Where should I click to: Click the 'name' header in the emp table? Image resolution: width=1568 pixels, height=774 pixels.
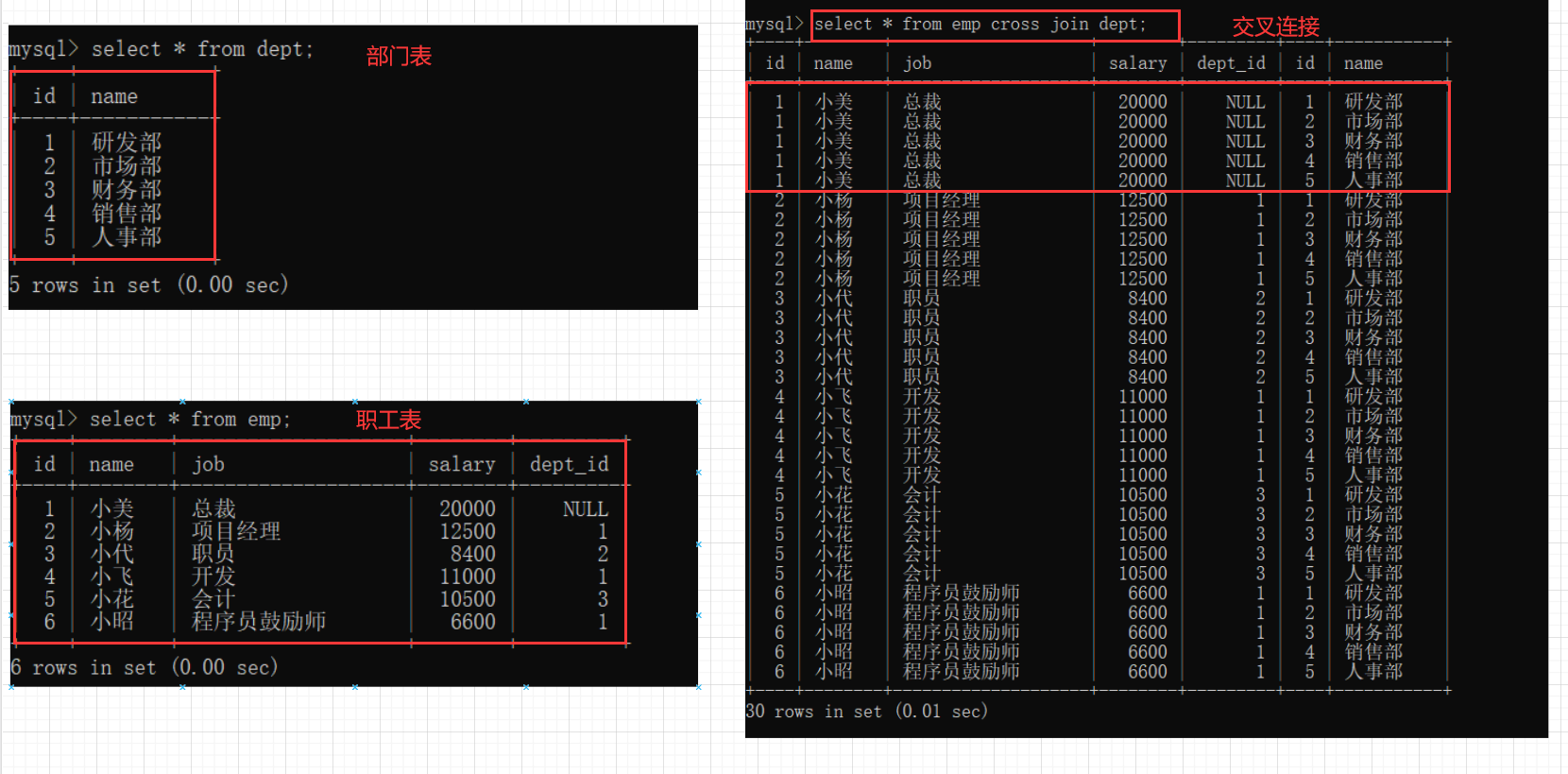111,464
